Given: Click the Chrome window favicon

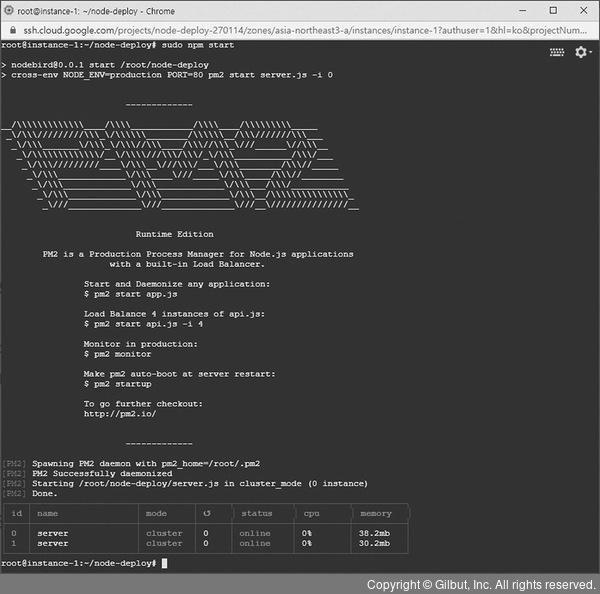Looking at the screenshot, I should coord(8,10).
